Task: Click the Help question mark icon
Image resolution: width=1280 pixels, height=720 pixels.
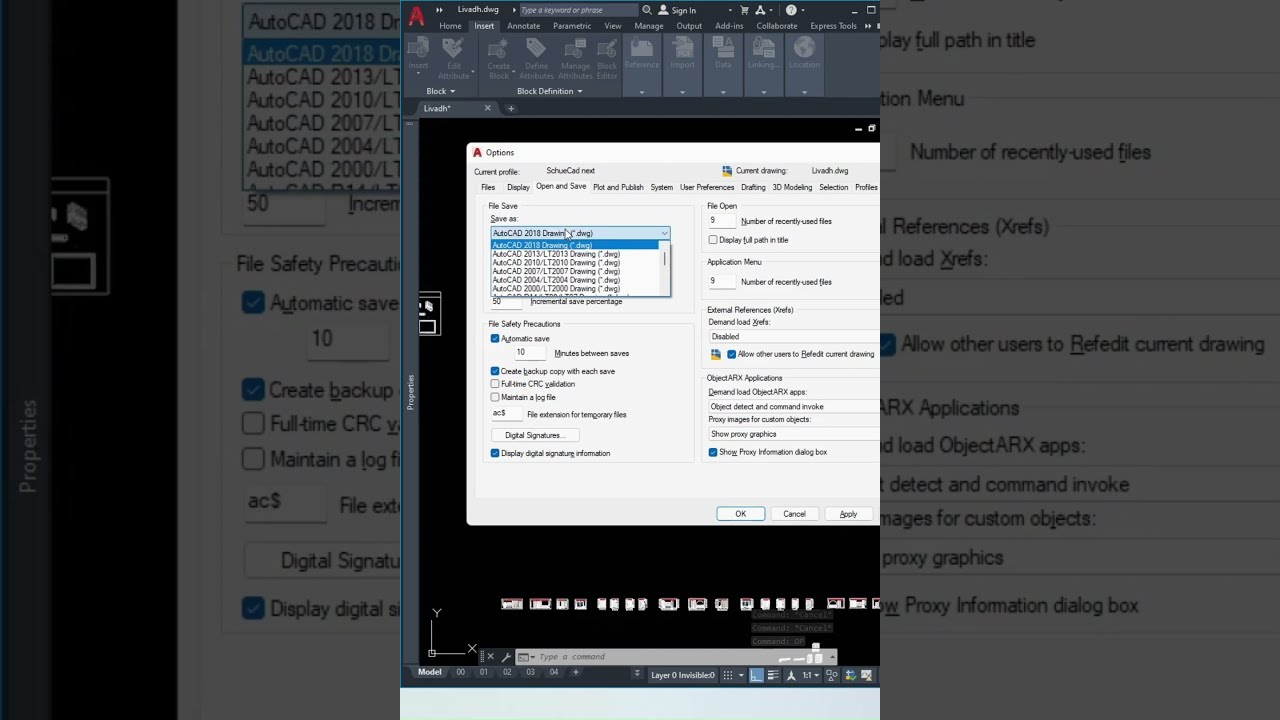Action: point(791,10)
